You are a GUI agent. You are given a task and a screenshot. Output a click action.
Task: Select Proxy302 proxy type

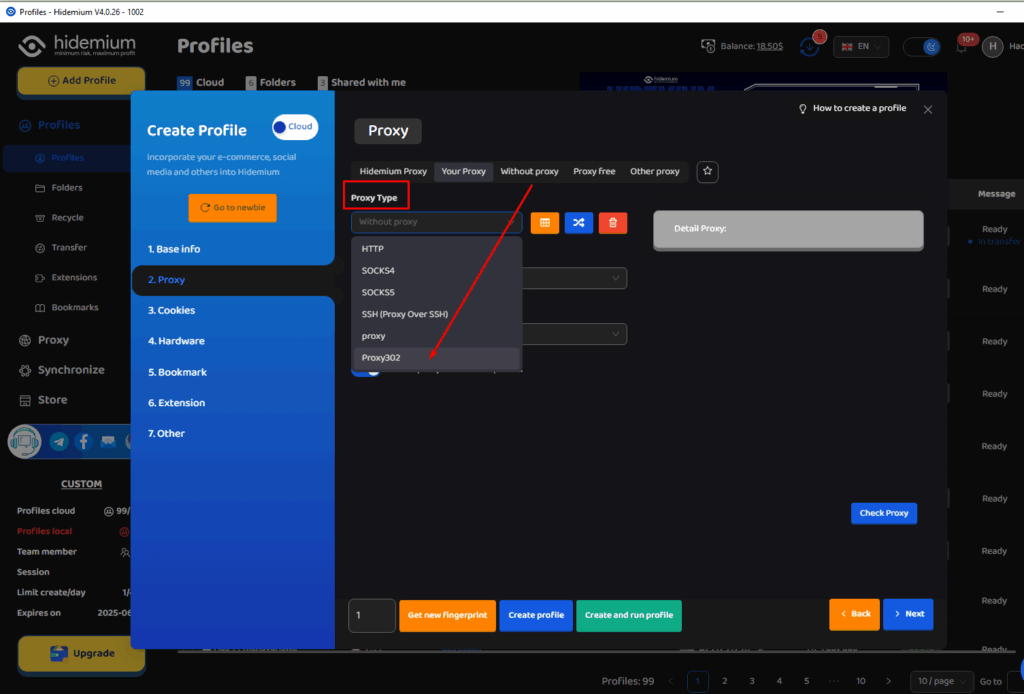point(436,358)
